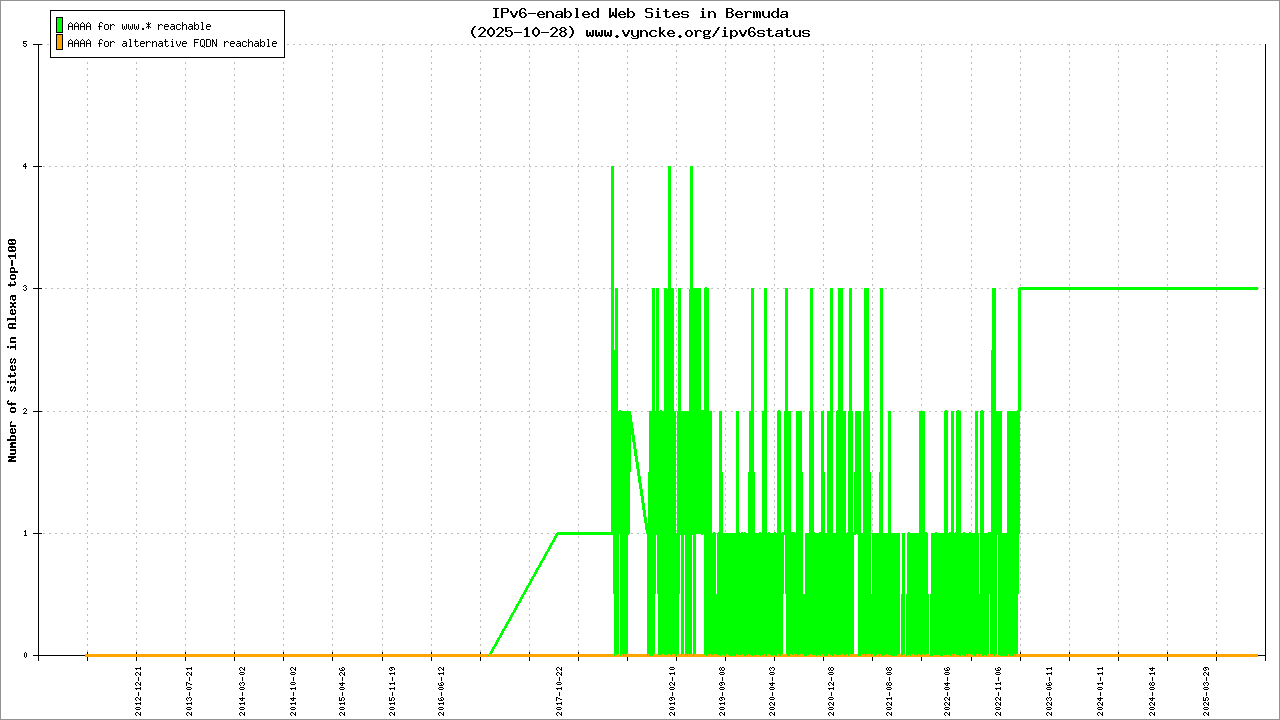The width and height of the screenshot is (1280, 720).
Task: Select the 'AAAA for alternative FQDN reachable' legend label
Action: tap(172, 44)
